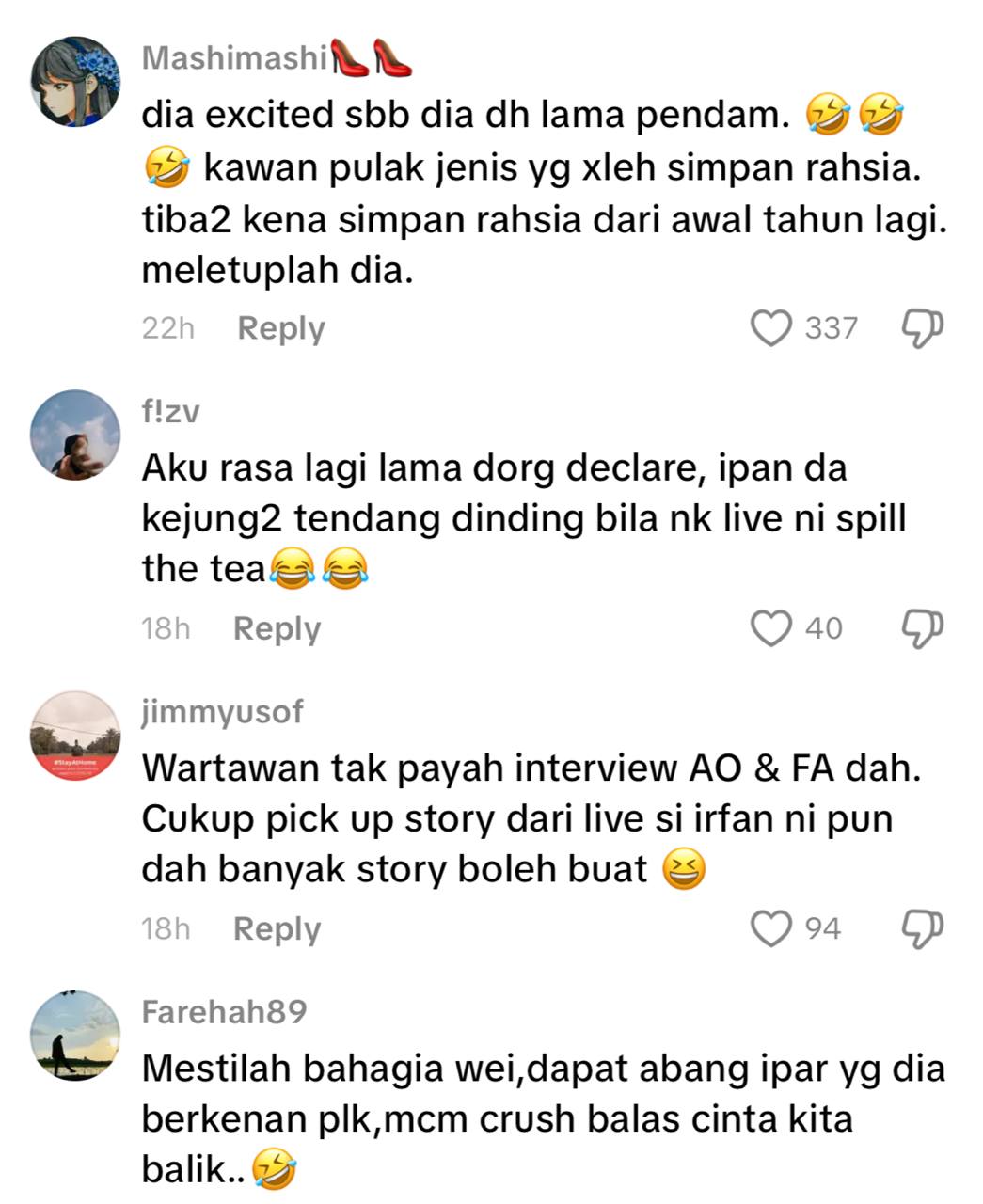Screen dimensions: 983x1204
Task: Dislike jimmyusof's comment
Action: click(922, 928)
